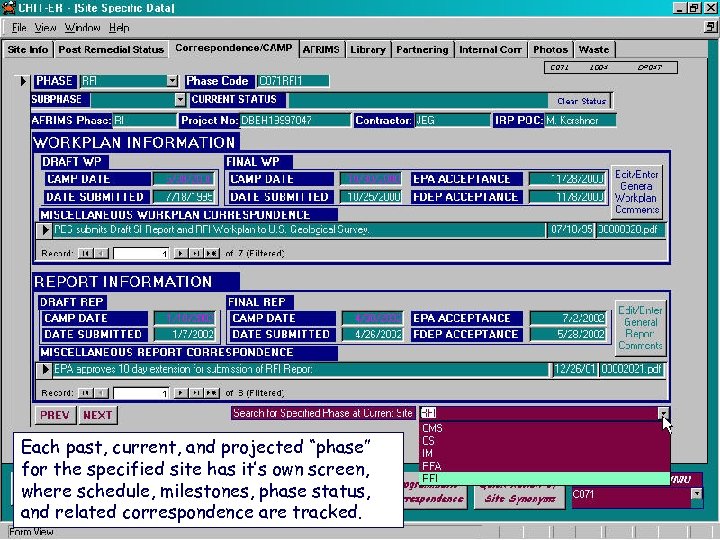720x540 pixels.
Task: Click the IRP POC field M. Kershner
Action: [x=580, y=120]
